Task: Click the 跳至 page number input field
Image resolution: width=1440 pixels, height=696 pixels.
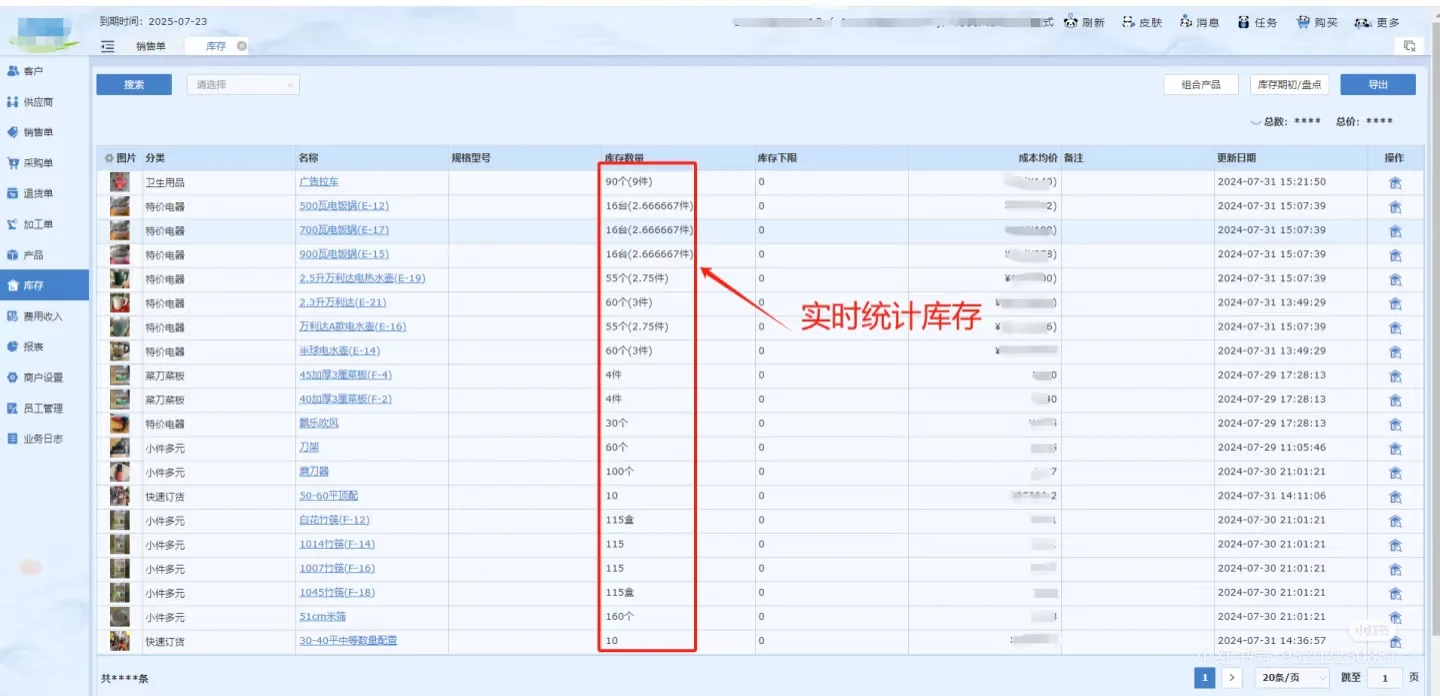Action: [1385, 677]
